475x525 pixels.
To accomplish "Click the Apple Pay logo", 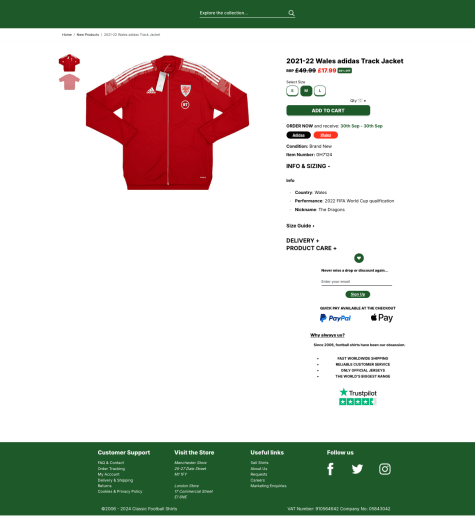I will pos(382,318).
